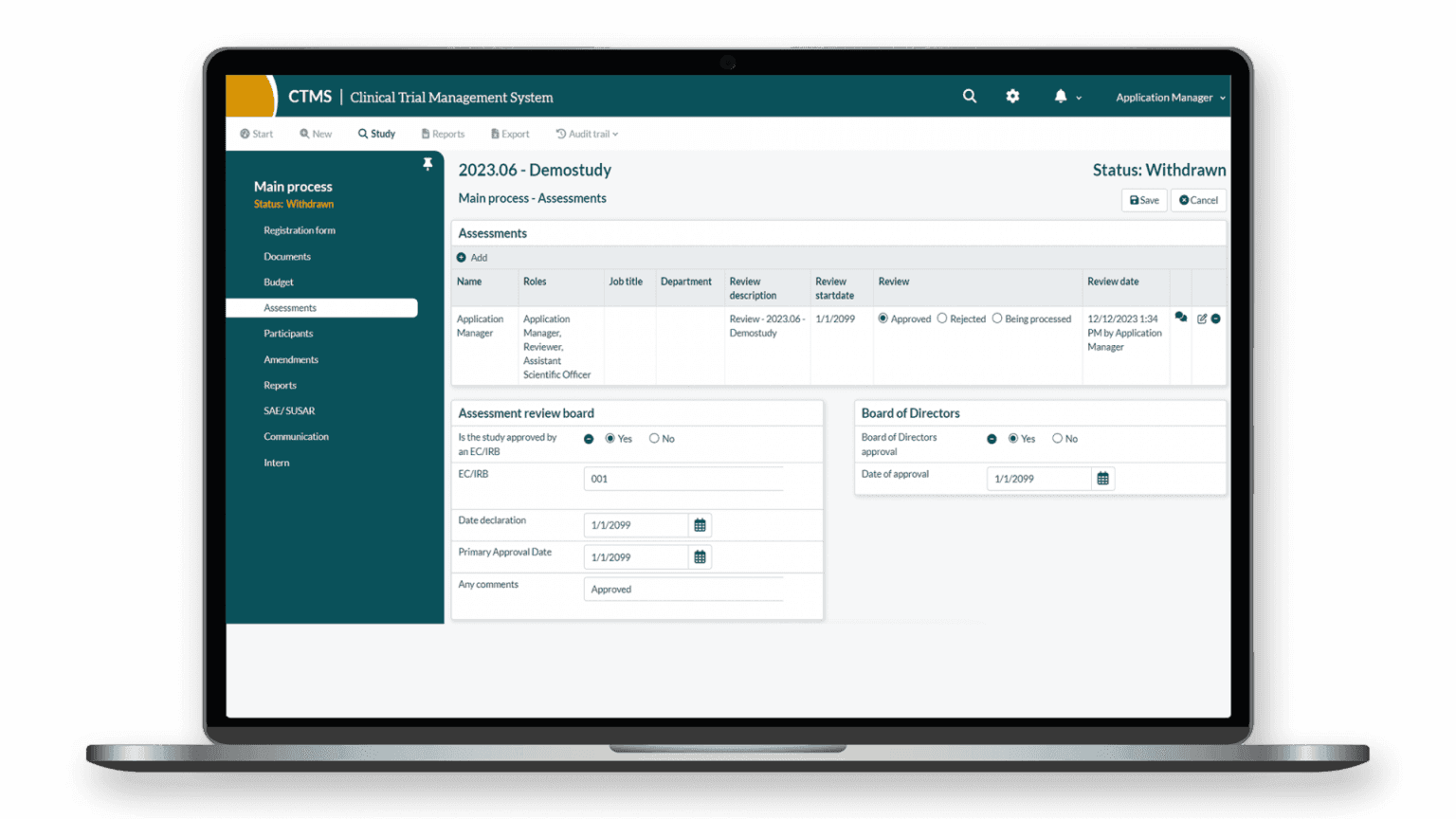Unpin the sidebar using the pin icon
The width and height of the screenshot is (1456, 819).
(x=428, y=163)
